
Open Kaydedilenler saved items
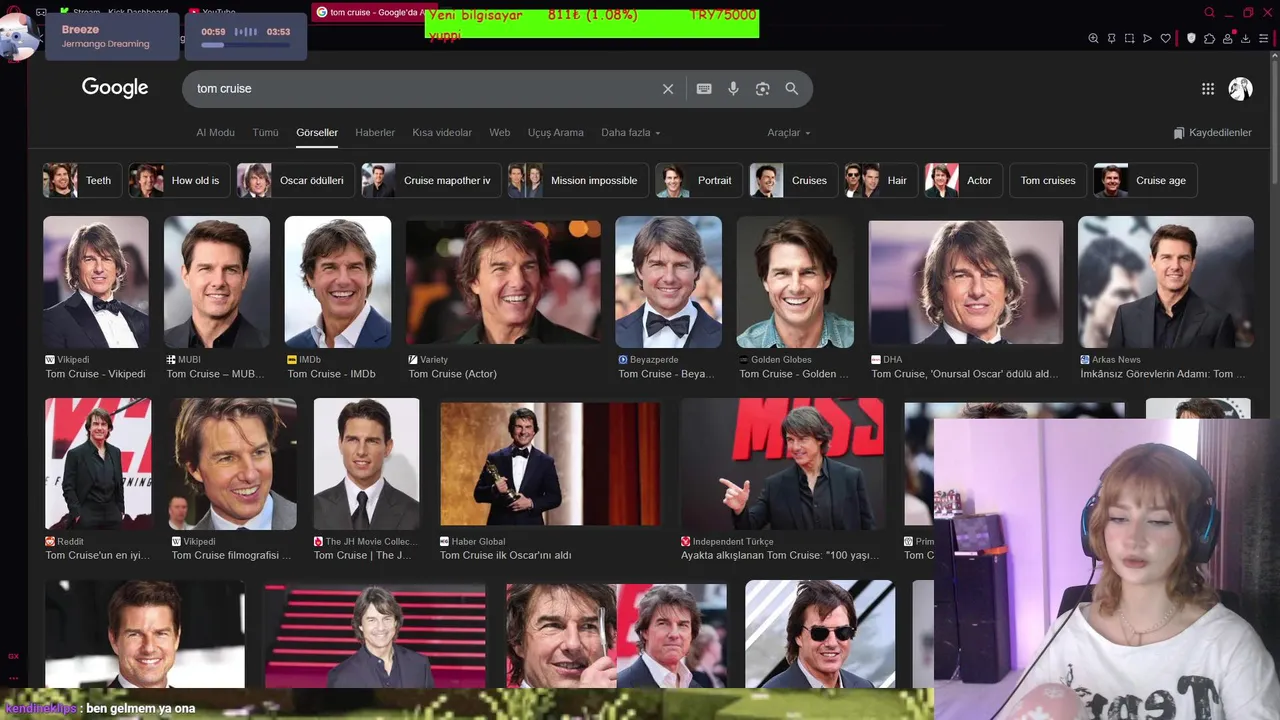(1212, 133)
